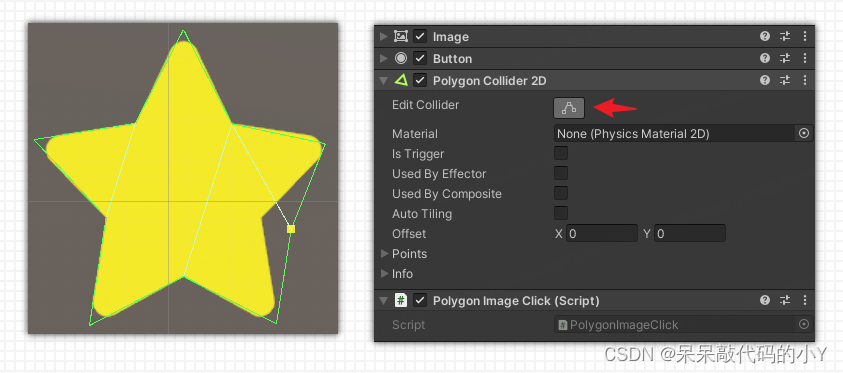843x373 pixels.
Task: Open Button component context menu
Action: 804,59
